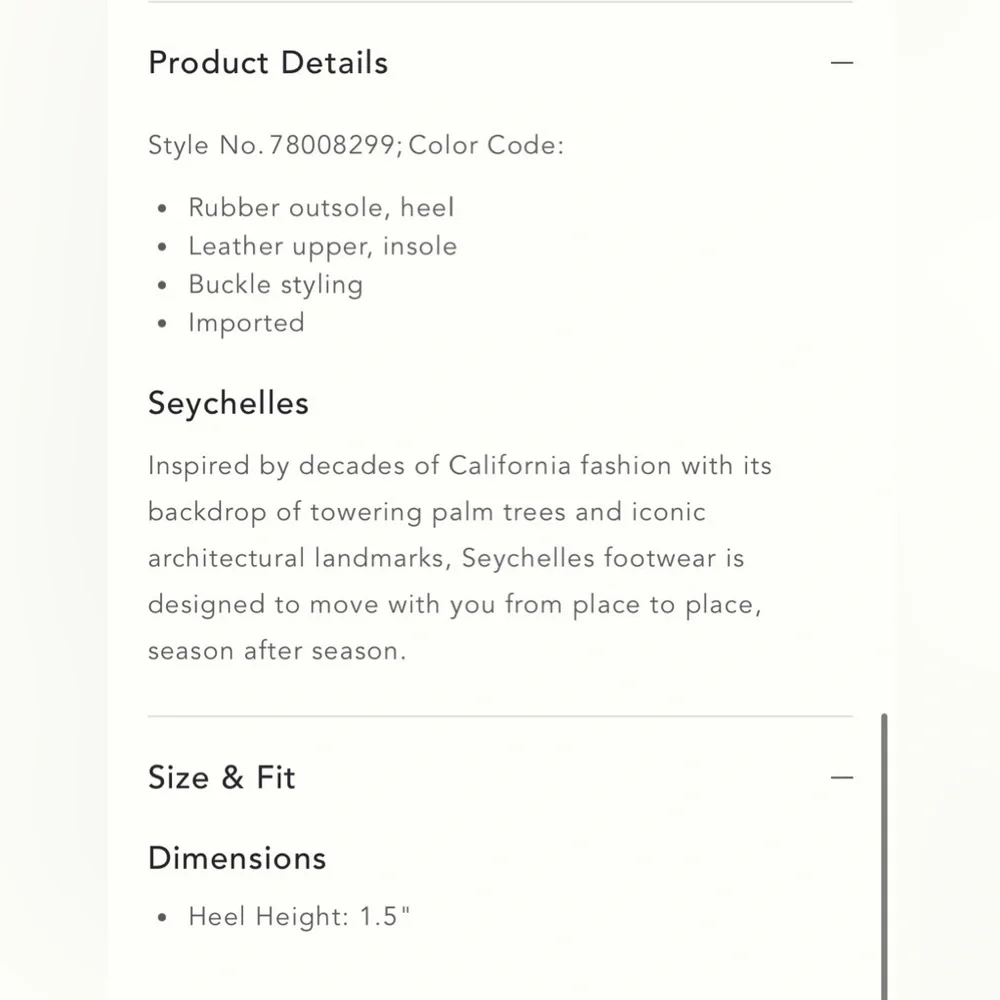Click the Heel Height 1.5 inch entry
This screenshot has width=1000, height=1000.
[x=299, y=916]
